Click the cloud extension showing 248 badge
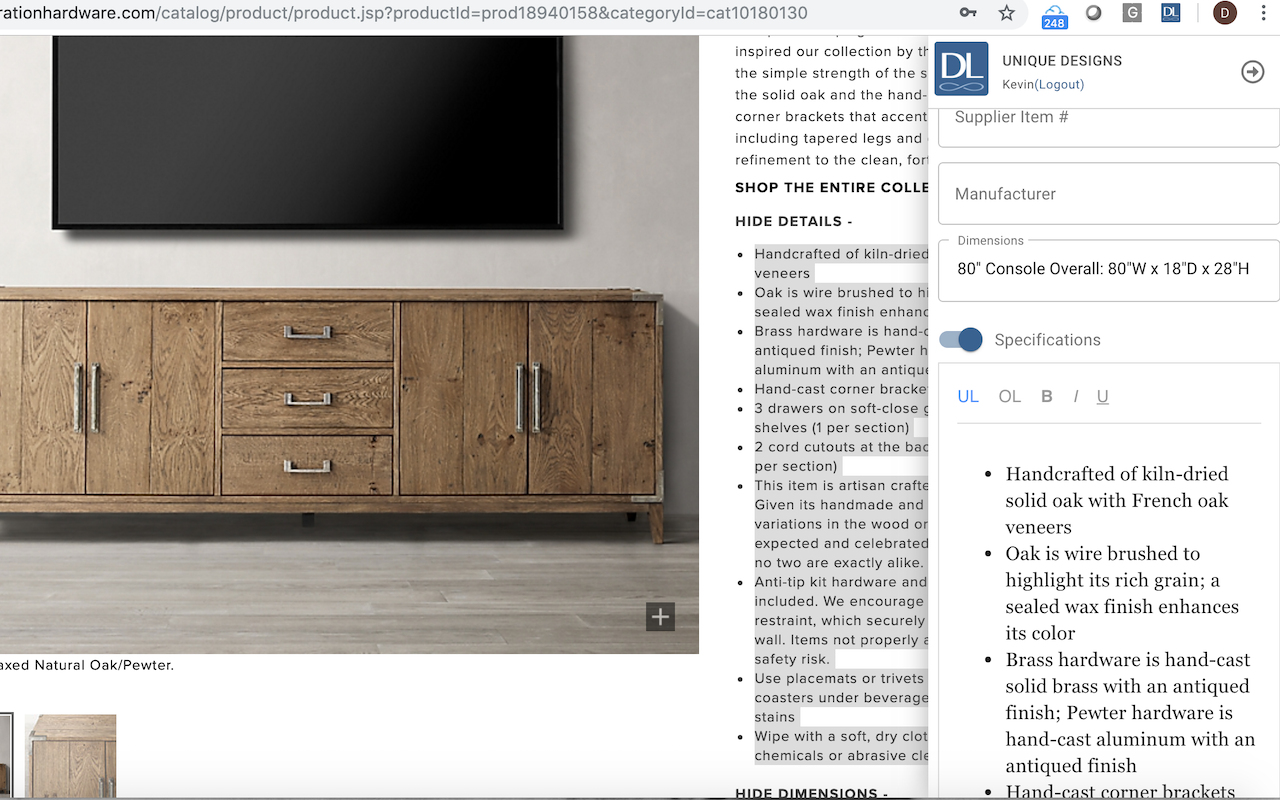The image size is (1280, 800). coord(1053,13)
